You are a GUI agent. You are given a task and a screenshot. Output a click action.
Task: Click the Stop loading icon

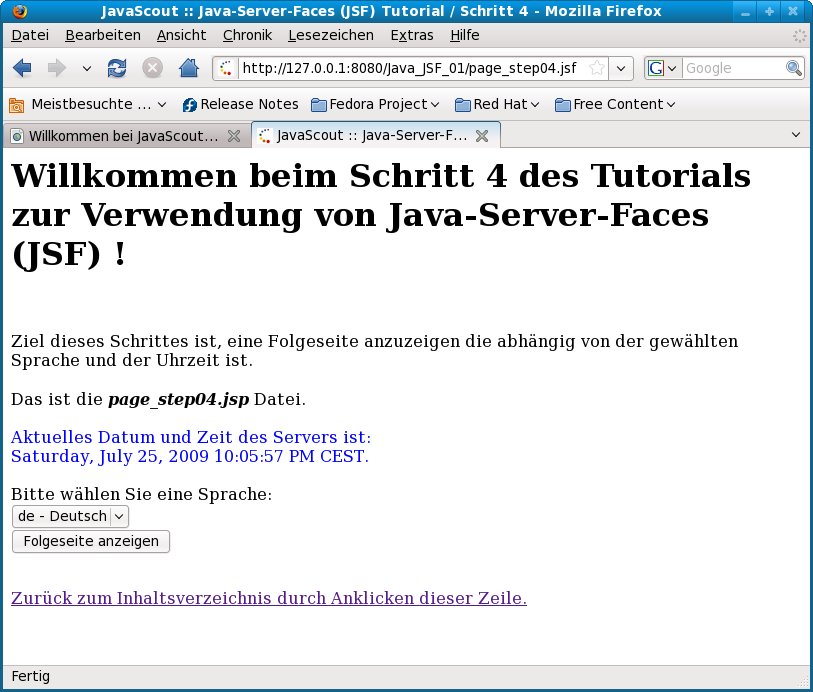(x=152, y=68)
